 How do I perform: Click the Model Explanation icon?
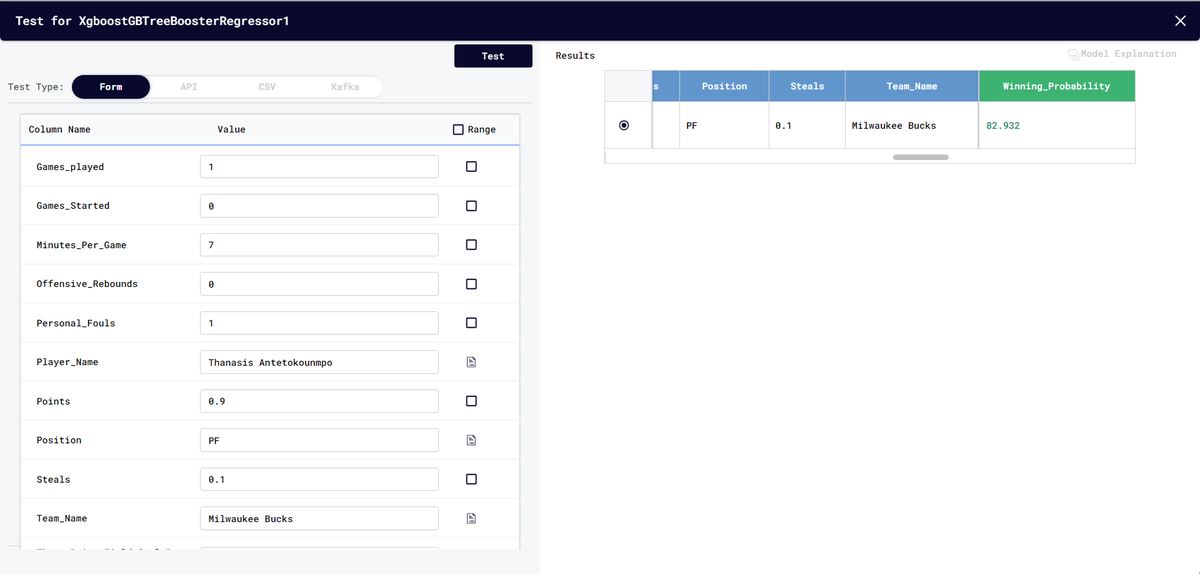click(x=1074, y=54)
